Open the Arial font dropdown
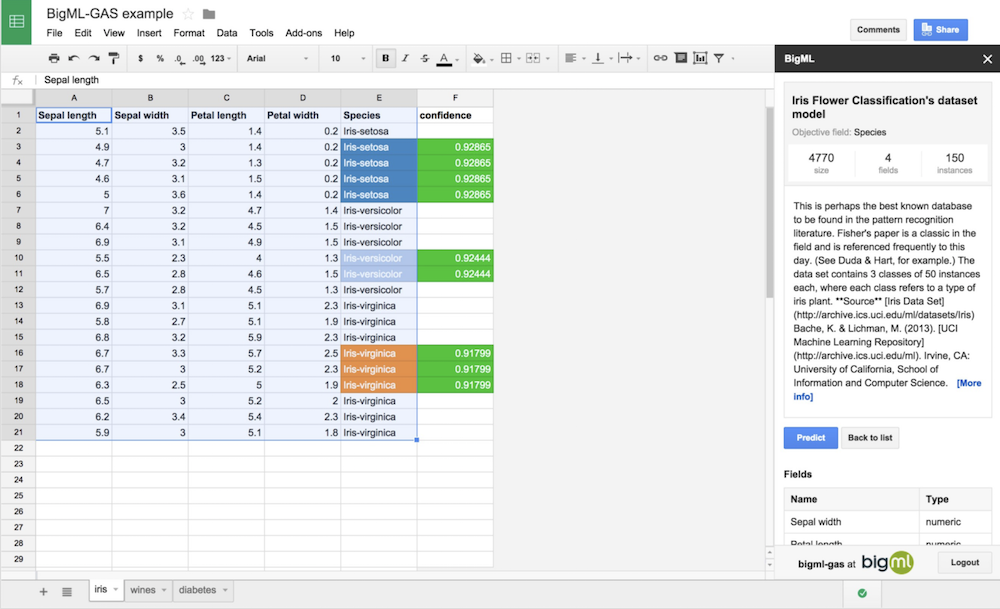1000x609 pixels. [278, 59]
